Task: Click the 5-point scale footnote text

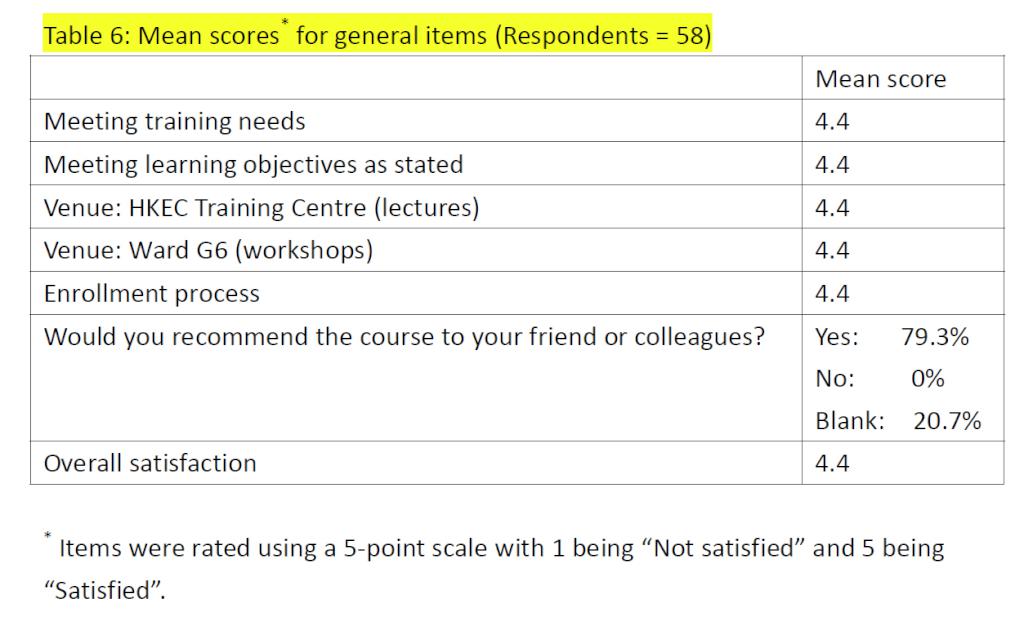Action: pyautogui.click(x=494, y=568)
